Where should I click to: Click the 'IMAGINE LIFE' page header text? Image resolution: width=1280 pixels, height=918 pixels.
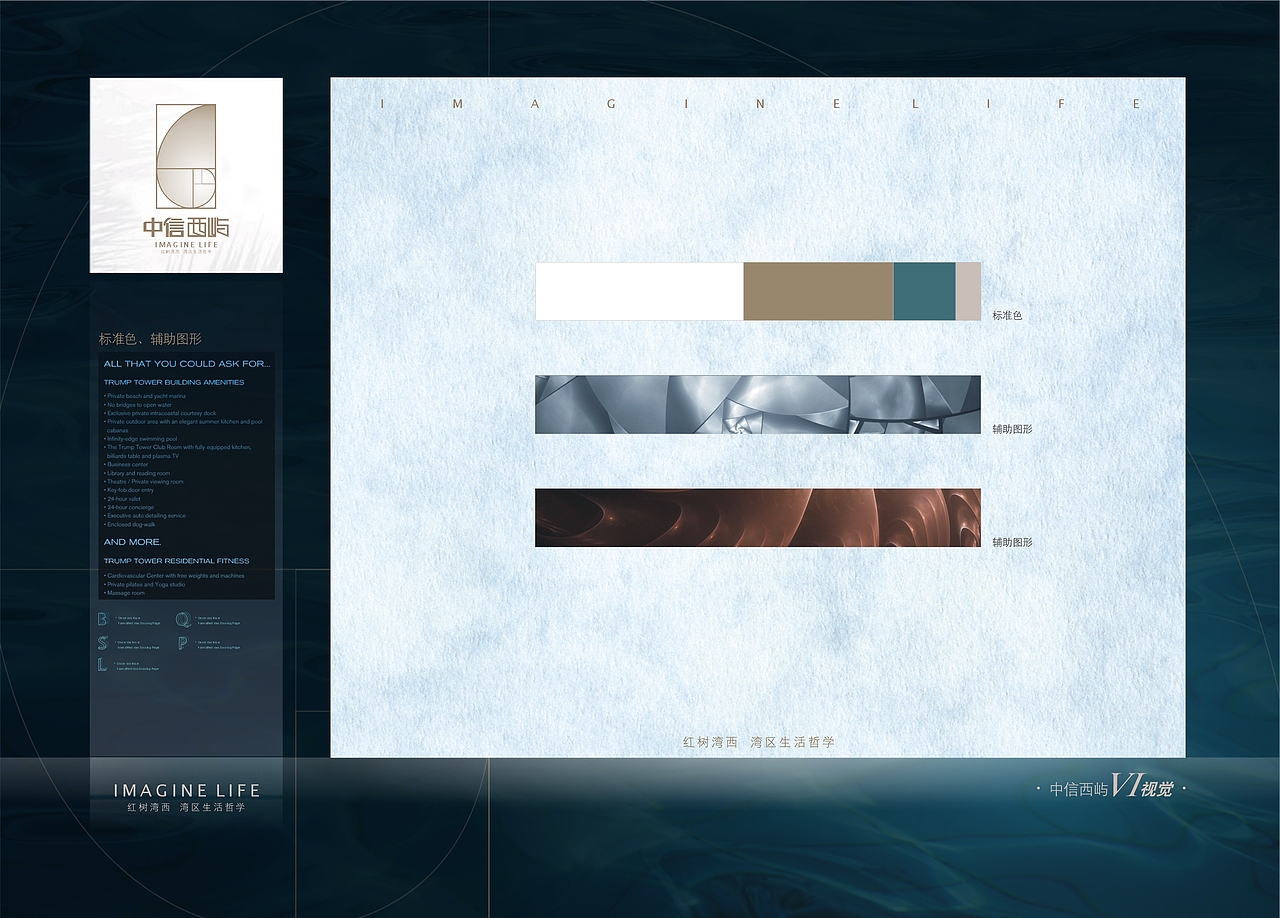click(761, 104)
